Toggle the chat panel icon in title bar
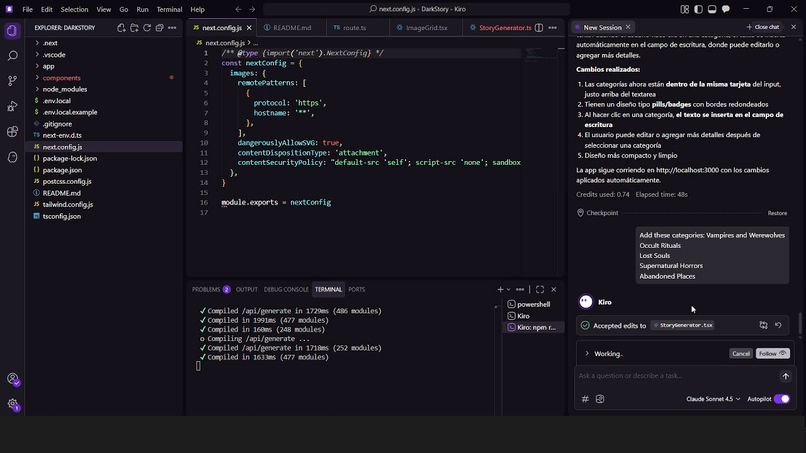 [x=726, y=9]
